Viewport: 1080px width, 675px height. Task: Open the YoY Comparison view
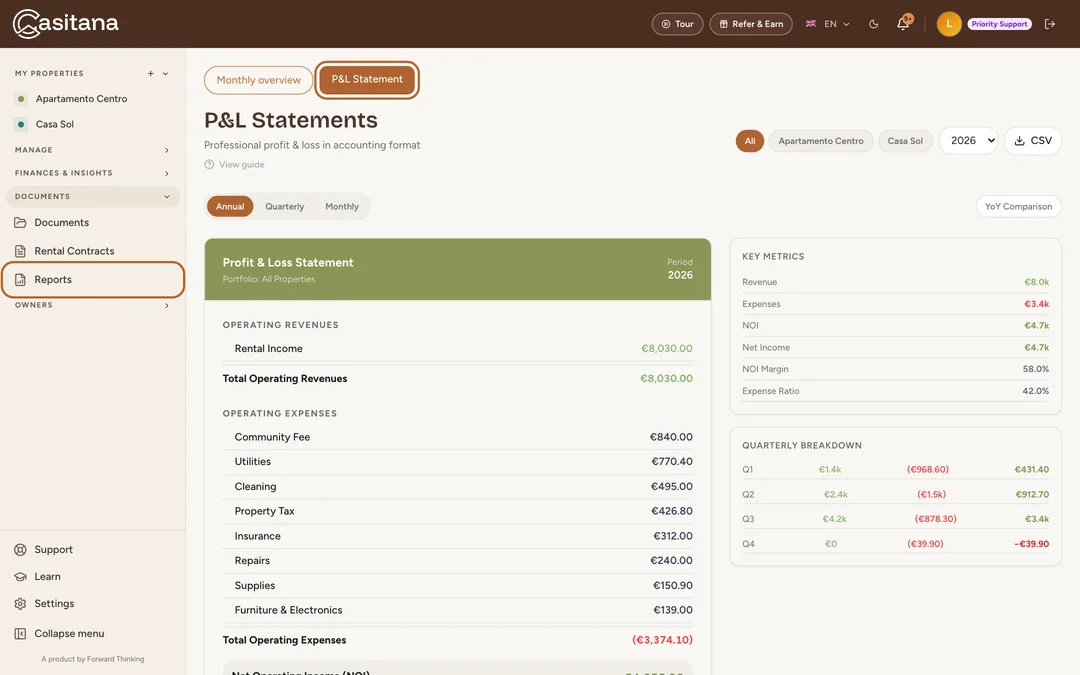(1018, 207)
